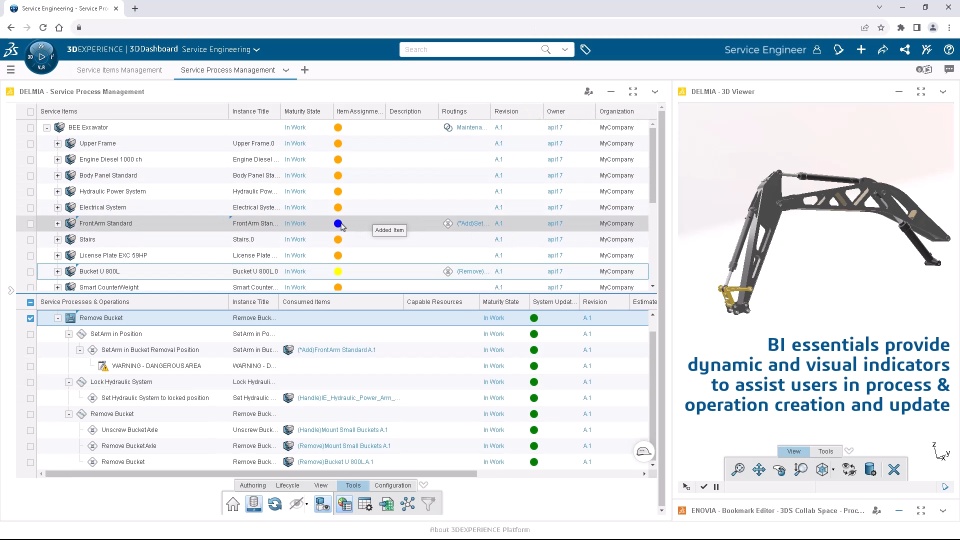Expand the FrontArm Standard node
This screenshot has height=540, width=960.
click(x=58, y=223)
